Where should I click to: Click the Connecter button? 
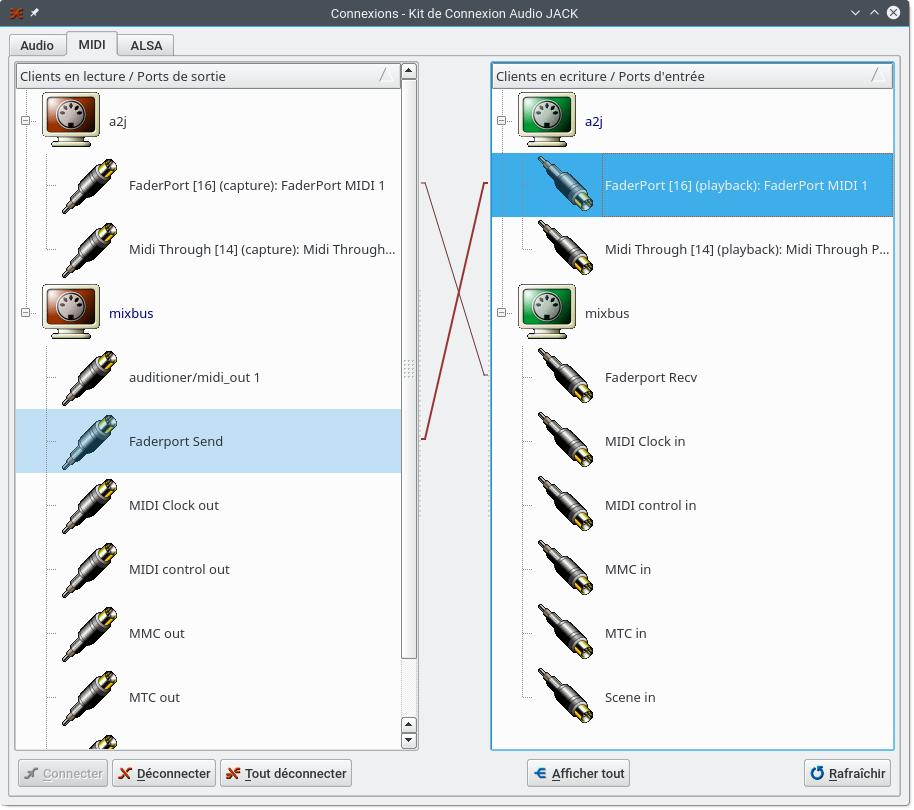tap(63, 773)
